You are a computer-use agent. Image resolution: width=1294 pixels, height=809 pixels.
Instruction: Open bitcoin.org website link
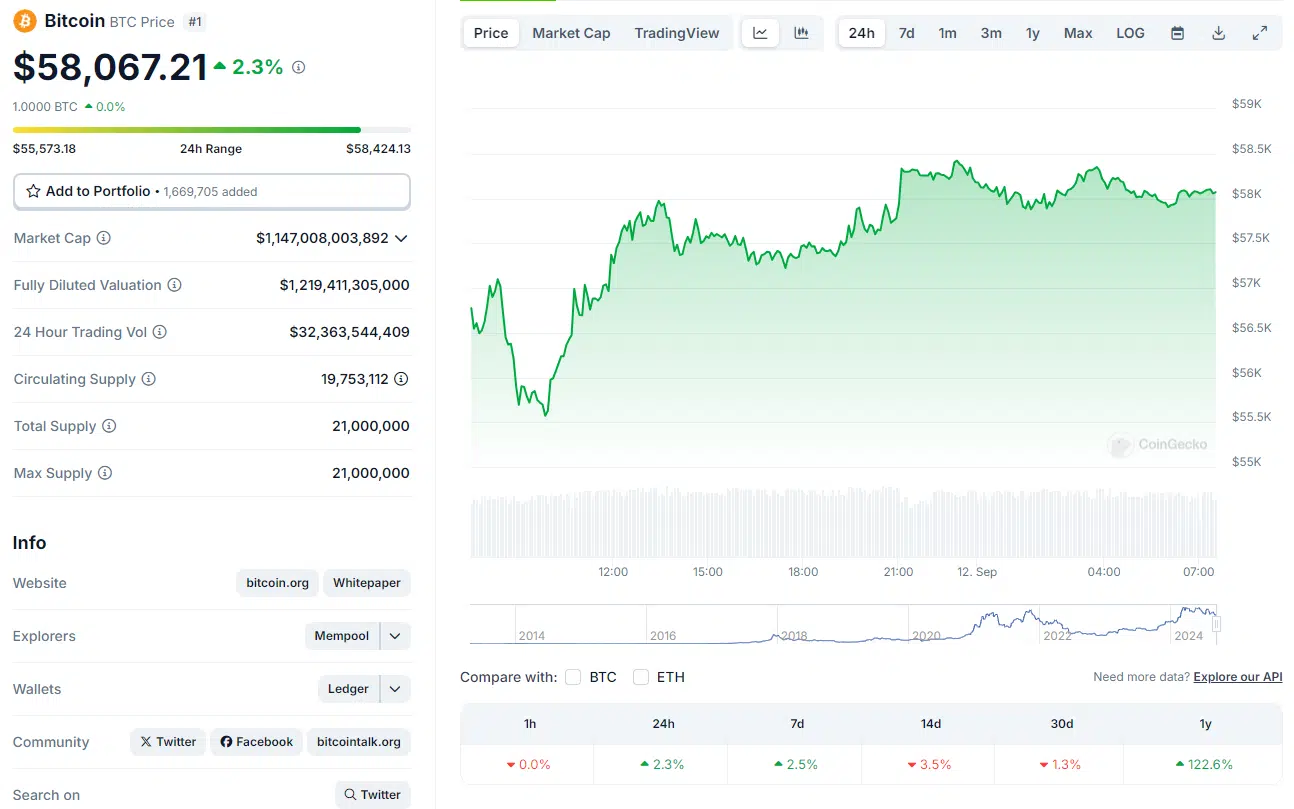[278, 583]
